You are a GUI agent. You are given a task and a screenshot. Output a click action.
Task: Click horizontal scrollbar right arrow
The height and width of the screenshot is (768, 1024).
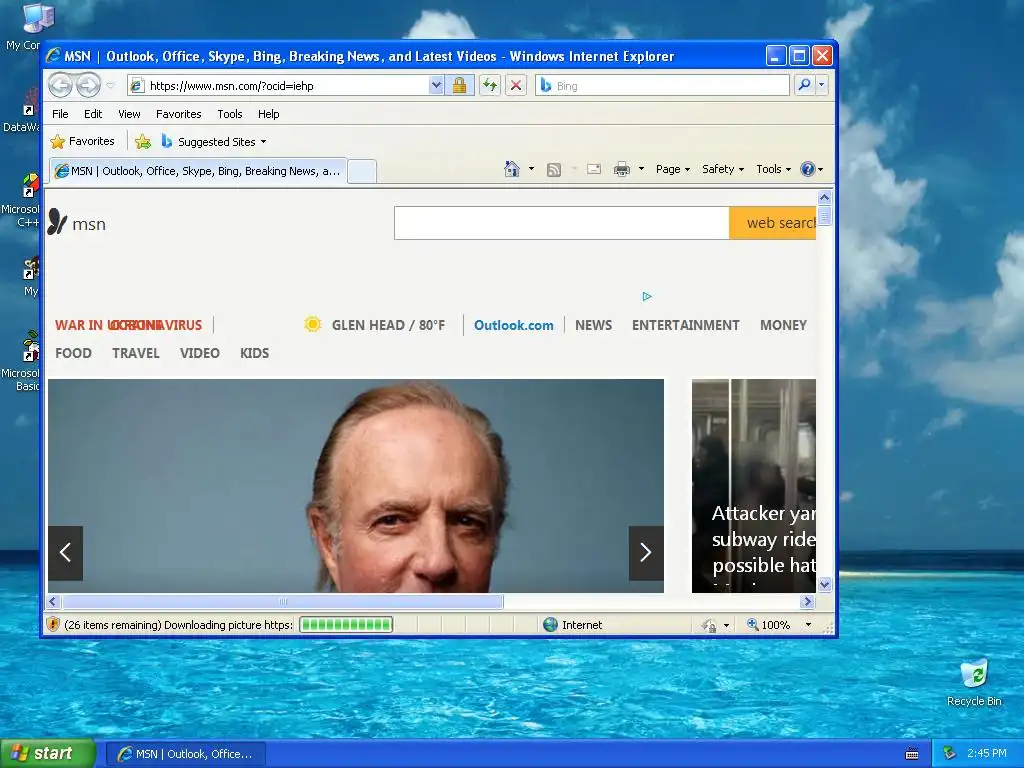807,601
